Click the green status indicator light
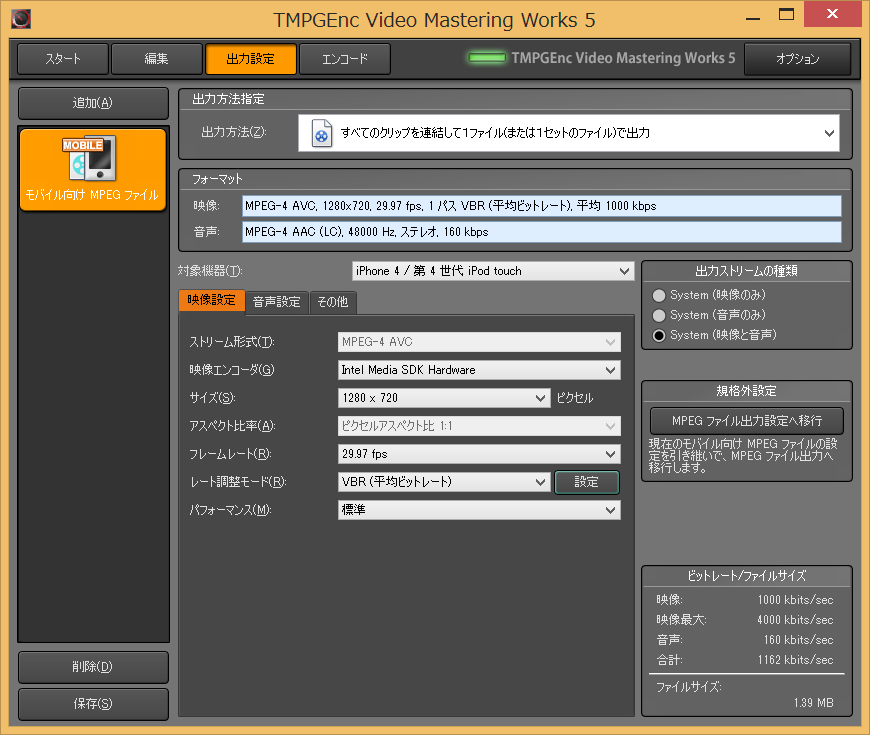 (x=487, y=58)
